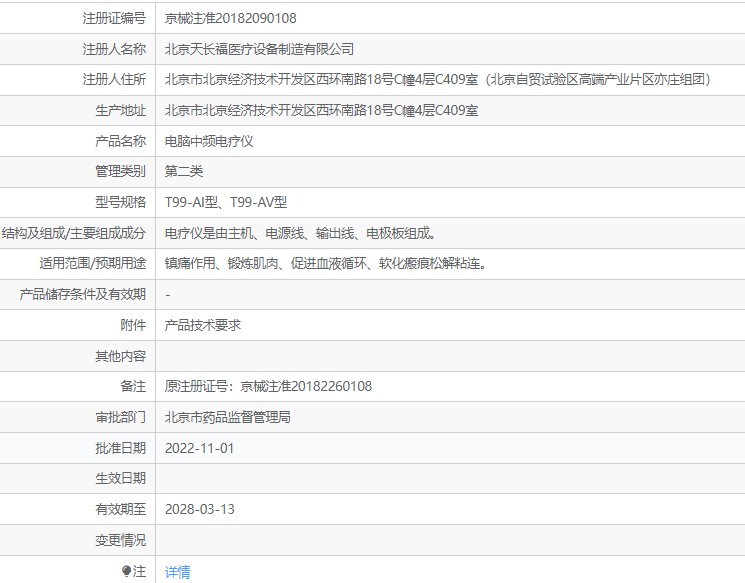
Task: Select model spec T99-AI型、T99-AV型
Action: click(226, 202)
